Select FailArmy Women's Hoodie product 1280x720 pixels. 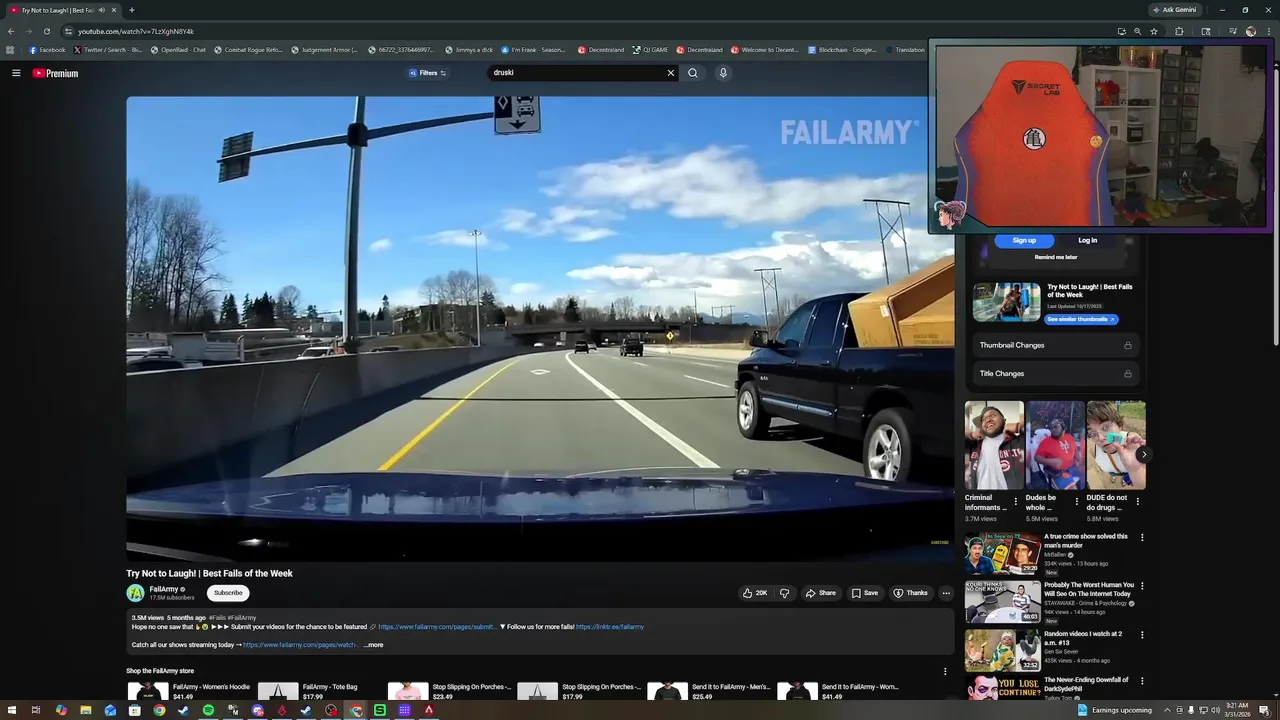[x=190, y=691]
